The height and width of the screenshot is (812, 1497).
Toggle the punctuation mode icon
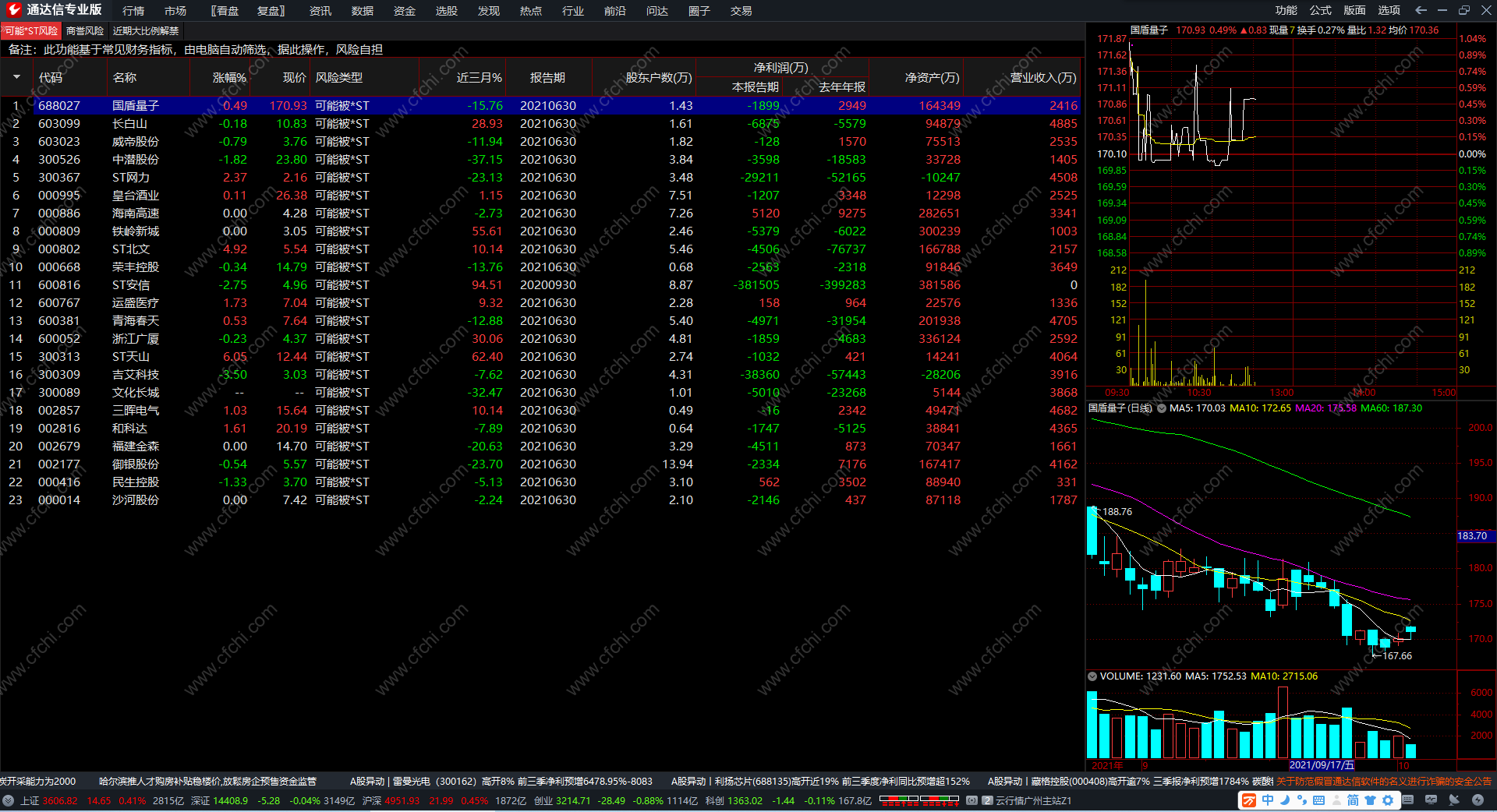coord(1302,800)
